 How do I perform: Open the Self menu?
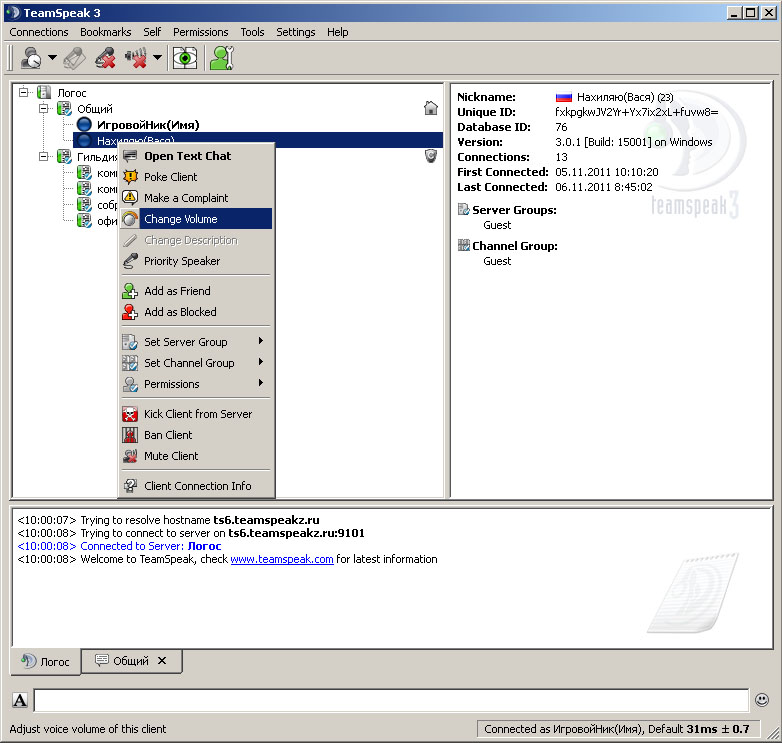pyautogui.click(x=152, y=32)
